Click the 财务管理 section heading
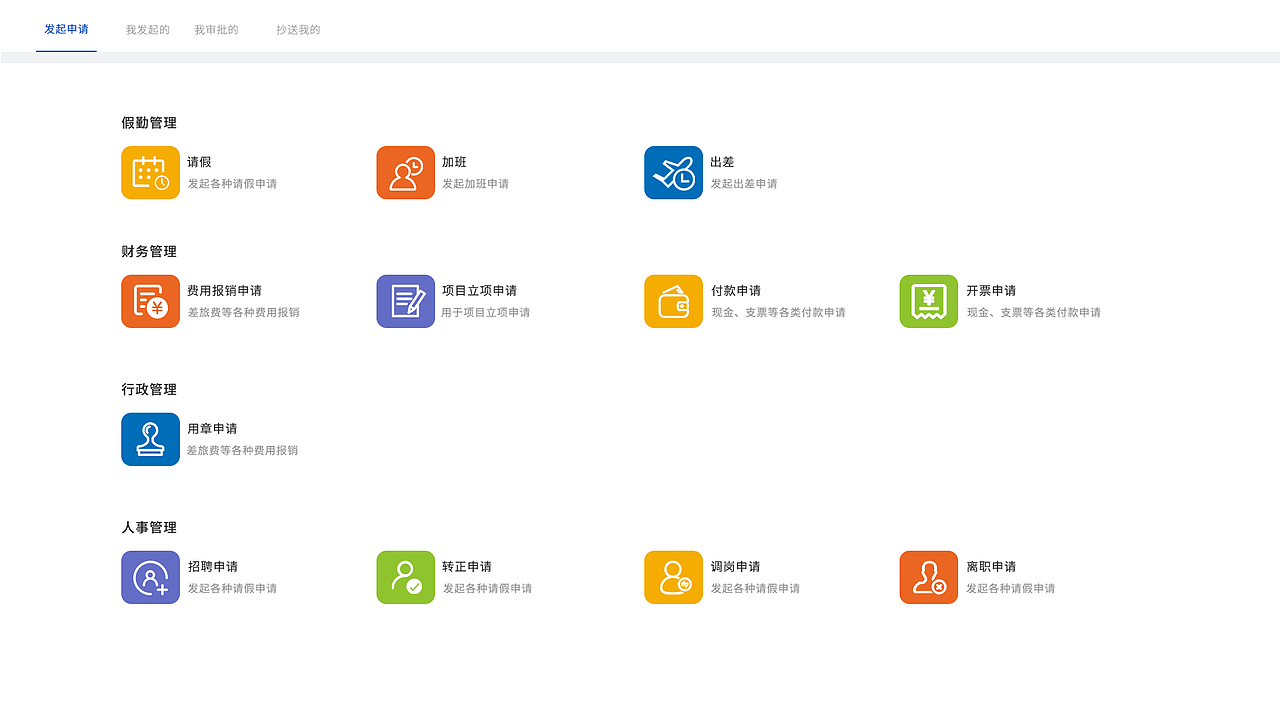The height and width of the screenshot is (720, 1280). 149,252
